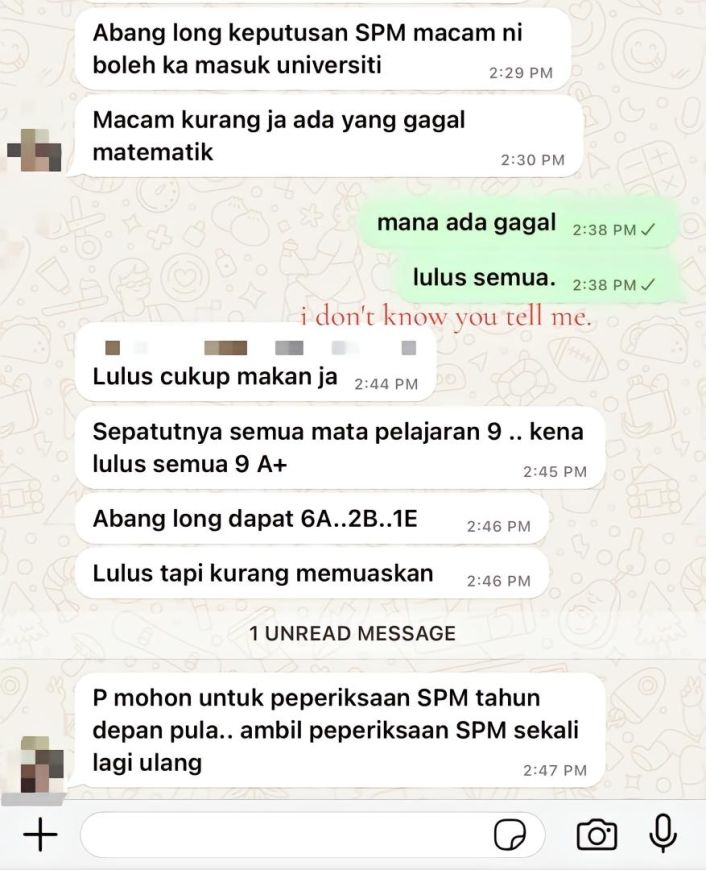706x870 pixels.
Task: Tap the 'P mohon untuk peperiksaan SPM' message
Action: tap(340, 730)
